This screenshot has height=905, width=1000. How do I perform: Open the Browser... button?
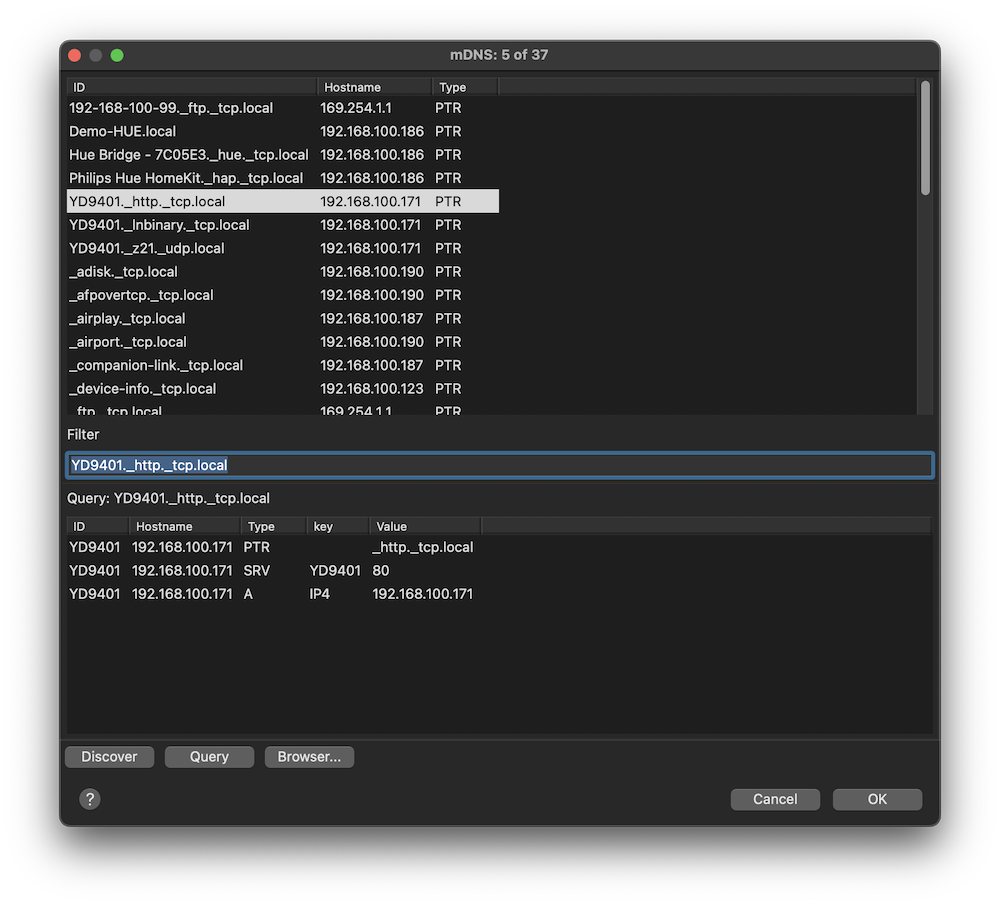309,757
